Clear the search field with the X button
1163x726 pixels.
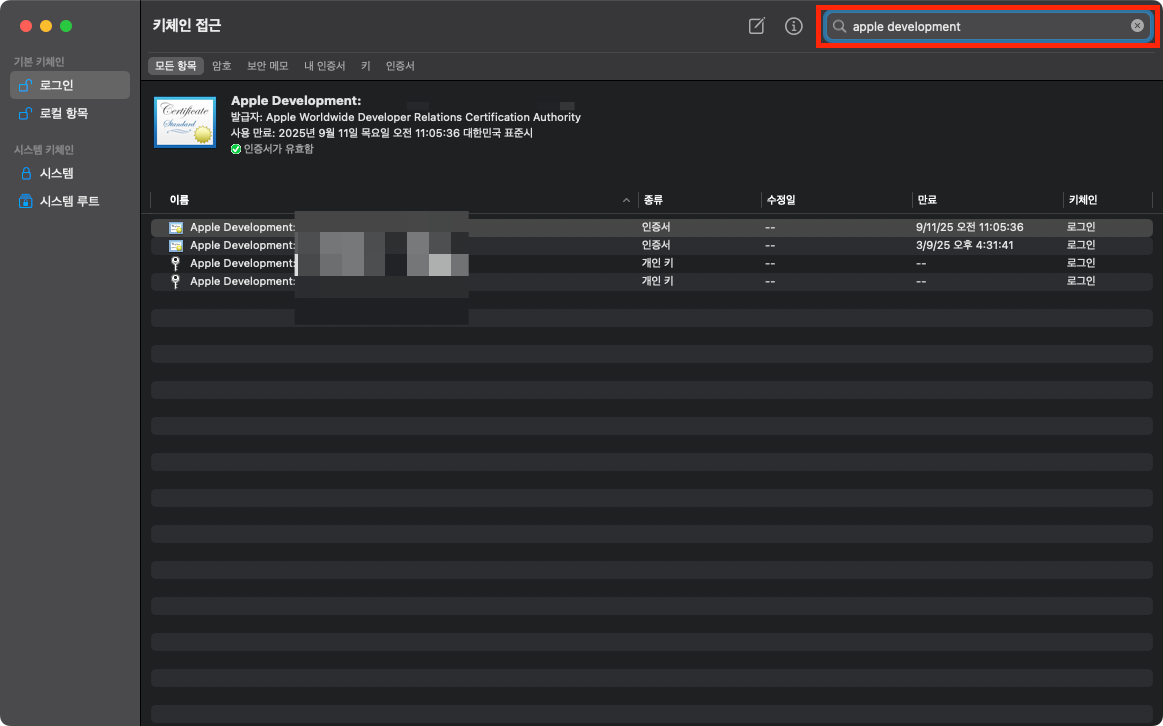[x=1137, y=26]
